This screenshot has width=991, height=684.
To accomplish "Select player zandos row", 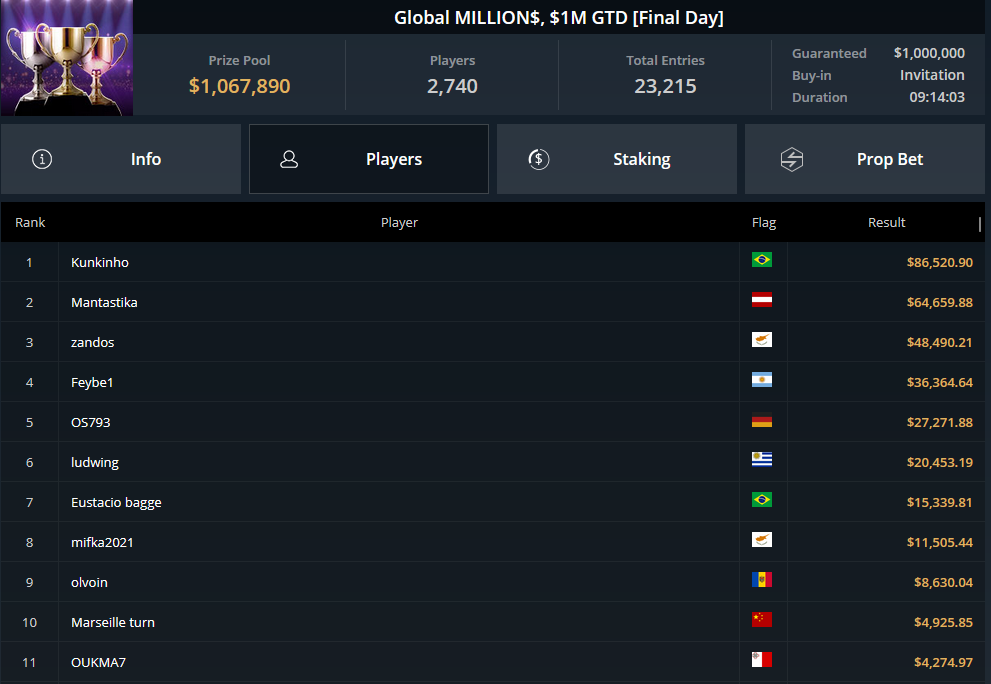I will (x=493, y=342).
